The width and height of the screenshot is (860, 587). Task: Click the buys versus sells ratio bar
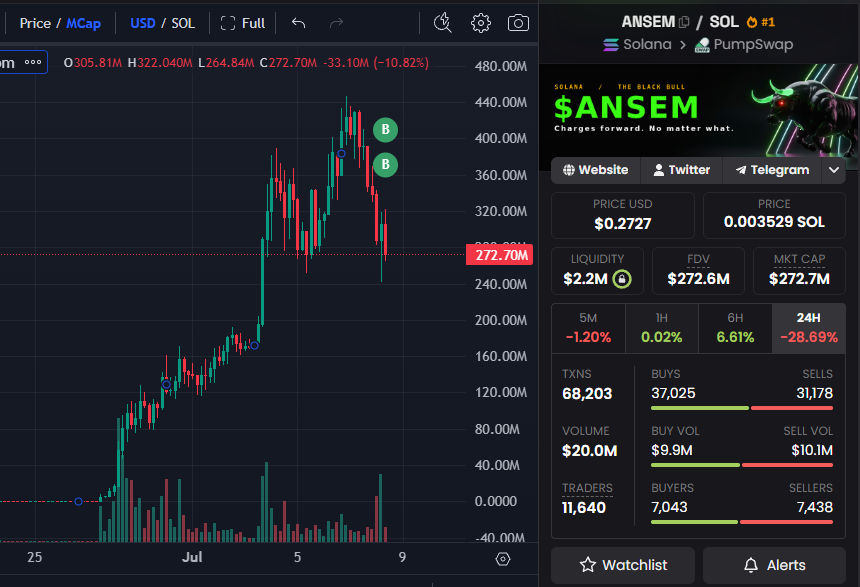click(742, 408)
